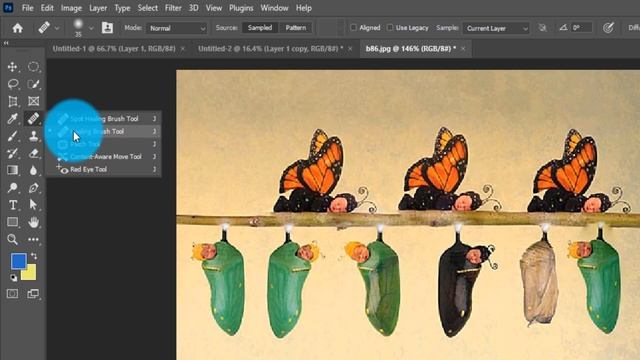Reset default foreground and background colors
This screenshot has height=360, width=640.
13,278
